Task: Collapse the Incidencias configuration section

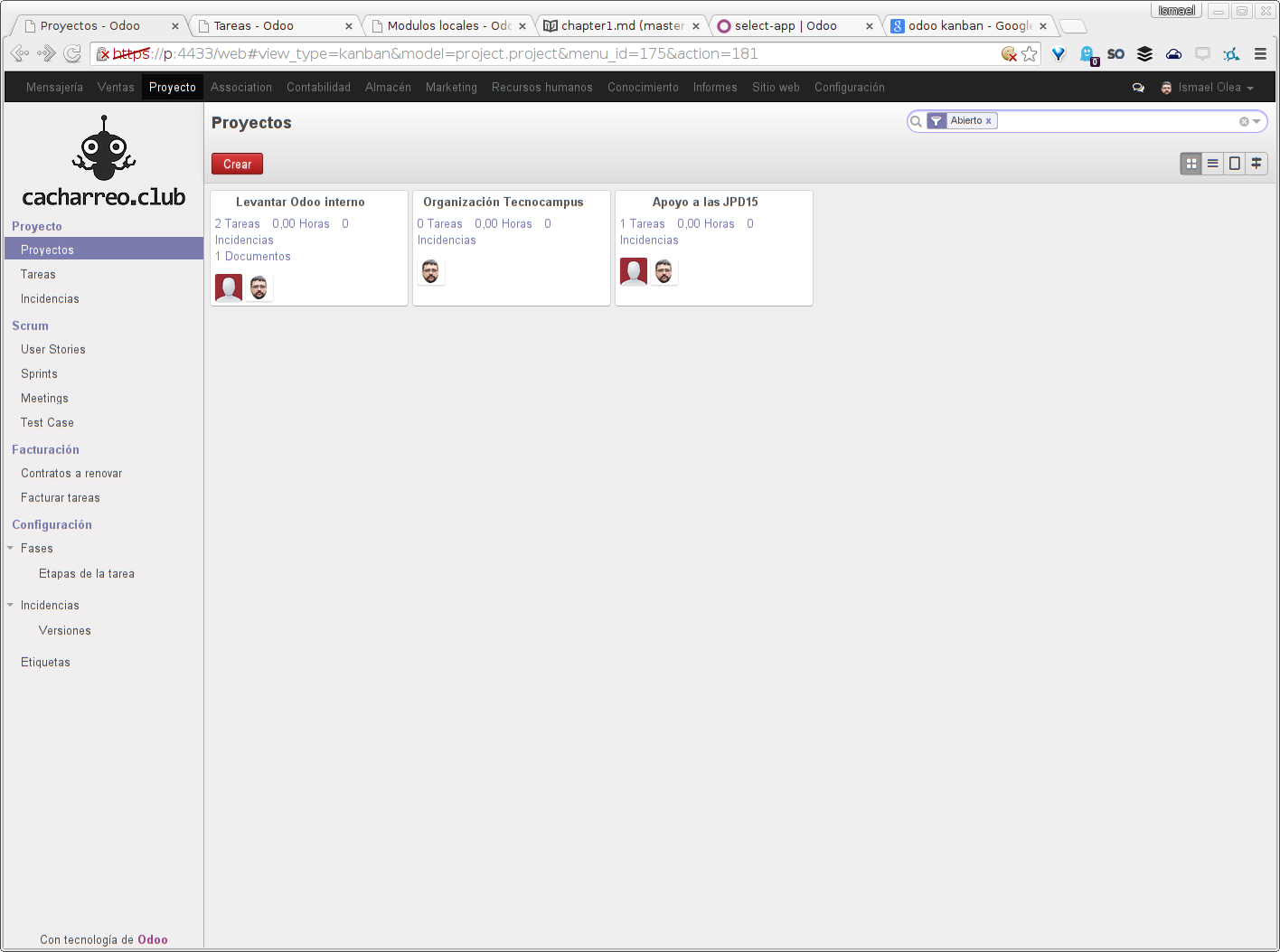Action: coord(10,605)
